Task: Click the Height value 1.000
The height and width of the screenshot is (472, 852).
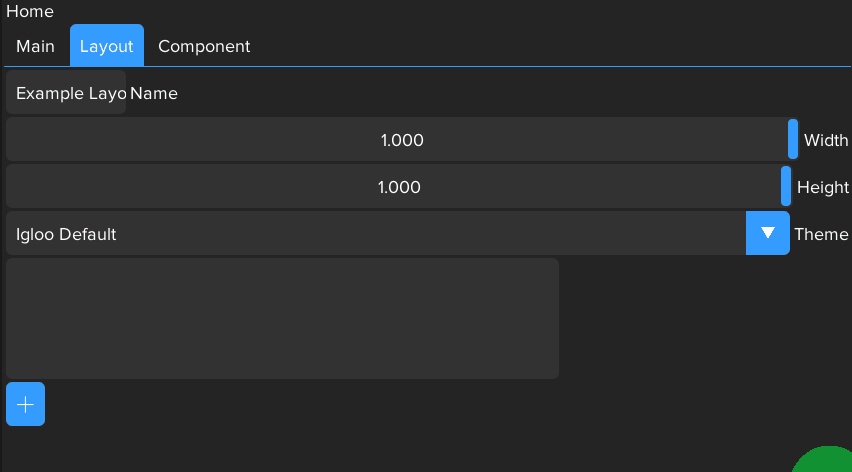Action: (x=398, y=187)
